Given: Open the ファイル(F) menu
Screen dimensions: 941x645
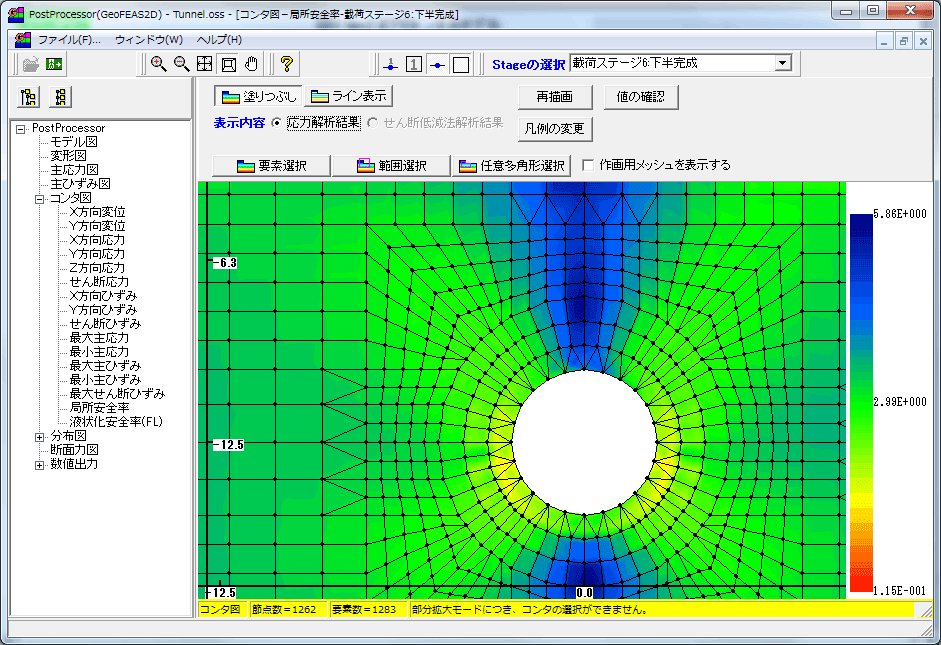Looking at the screenshot, I should 70,40.
